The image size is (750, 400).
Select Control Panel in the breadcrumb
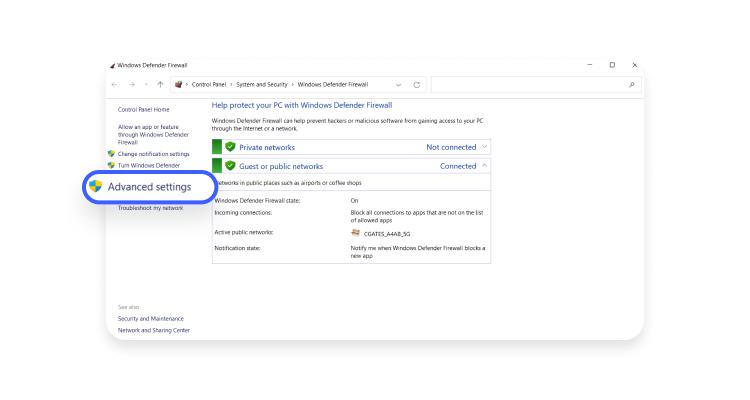coord(209,85)
